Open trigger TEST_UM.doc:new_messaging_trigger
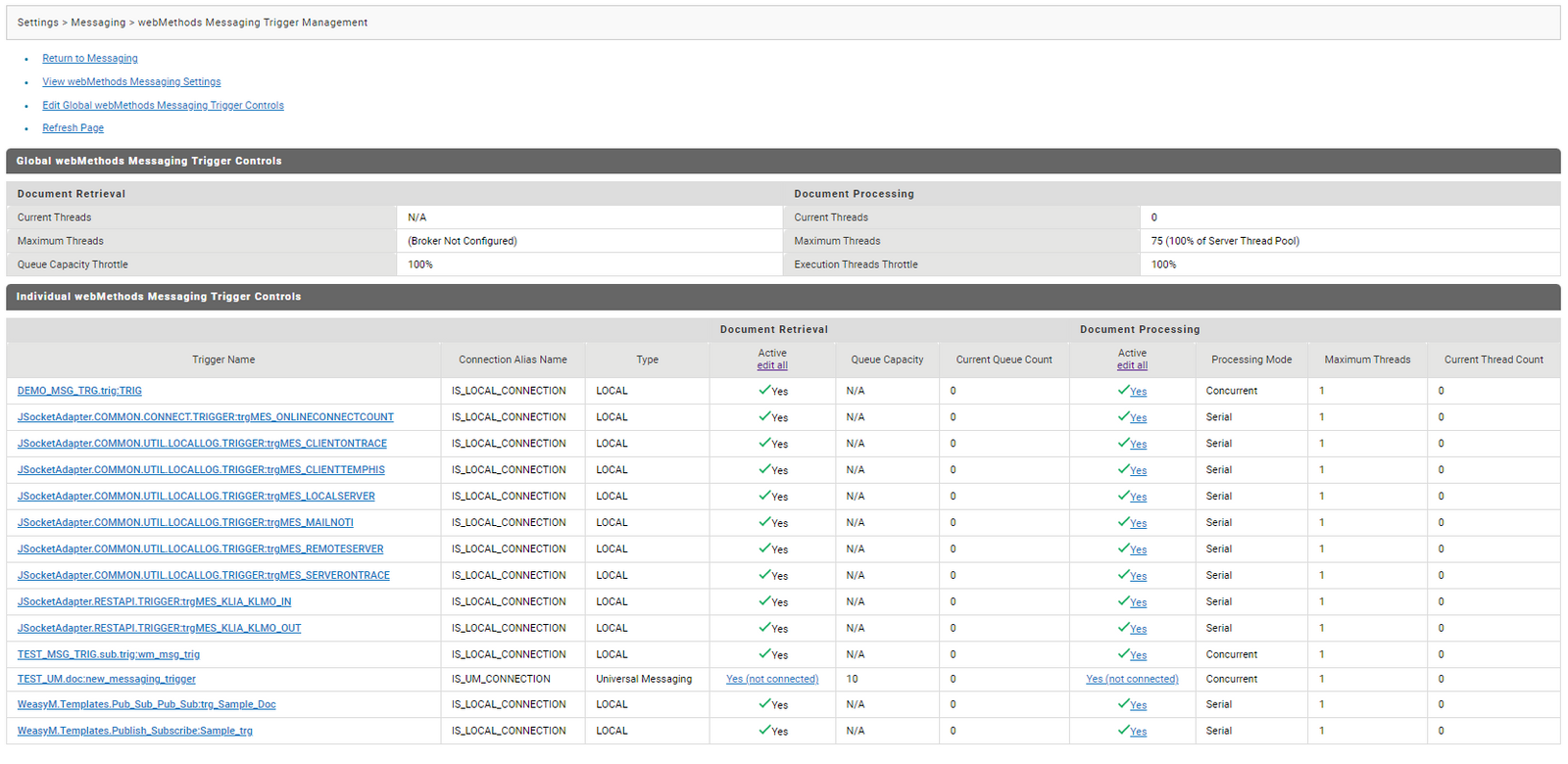 tap(106, 679)
